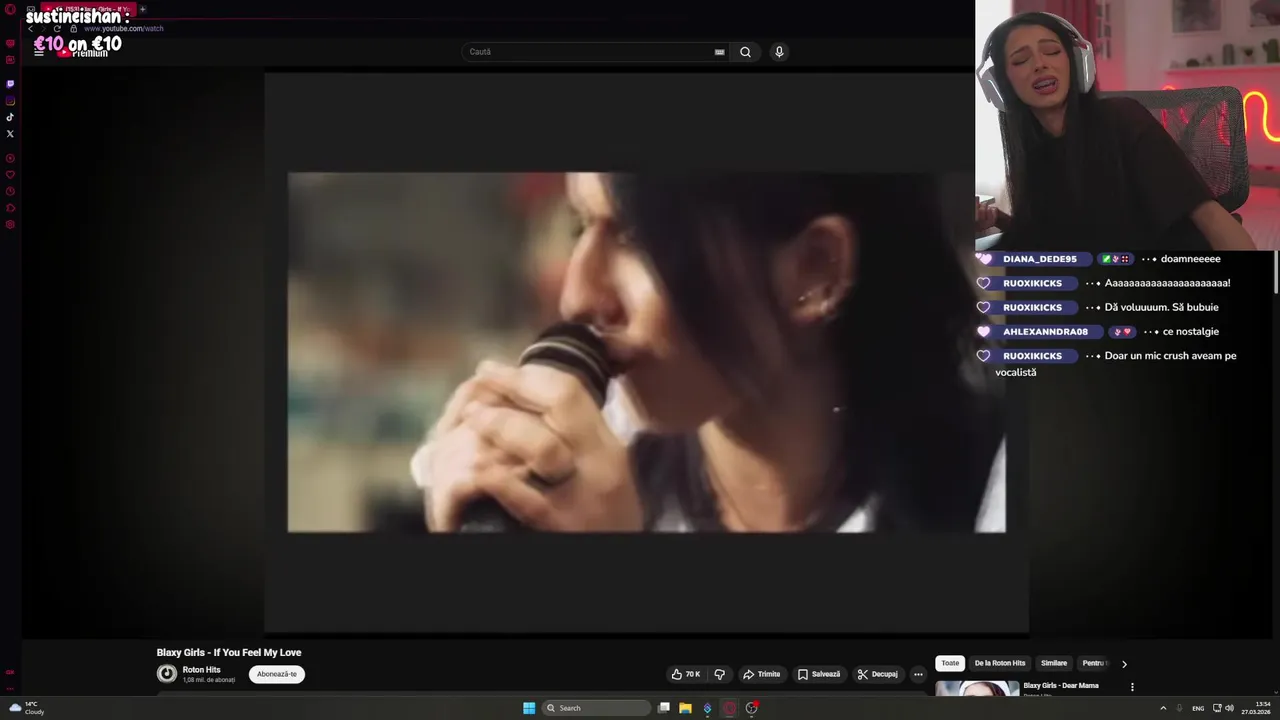Open Instagram from the browser sidebar
Screen dimensions: 1280x720
tap(10, 101)
